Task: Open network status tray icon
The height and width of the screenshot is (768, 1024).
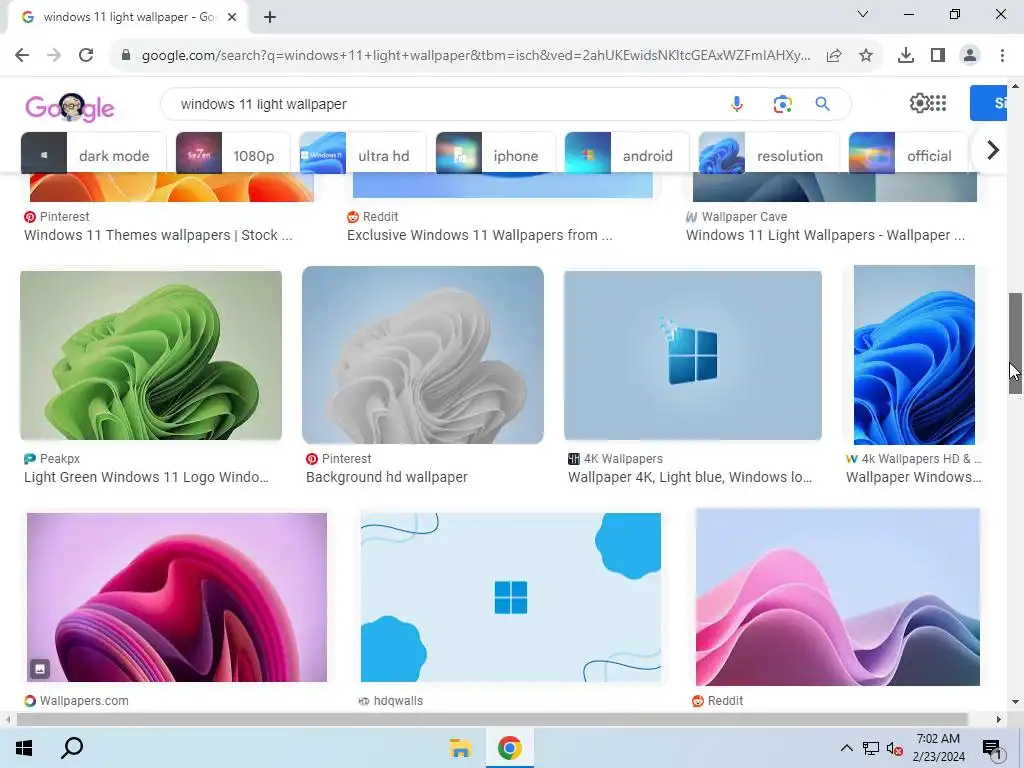Action: point(871,748)
